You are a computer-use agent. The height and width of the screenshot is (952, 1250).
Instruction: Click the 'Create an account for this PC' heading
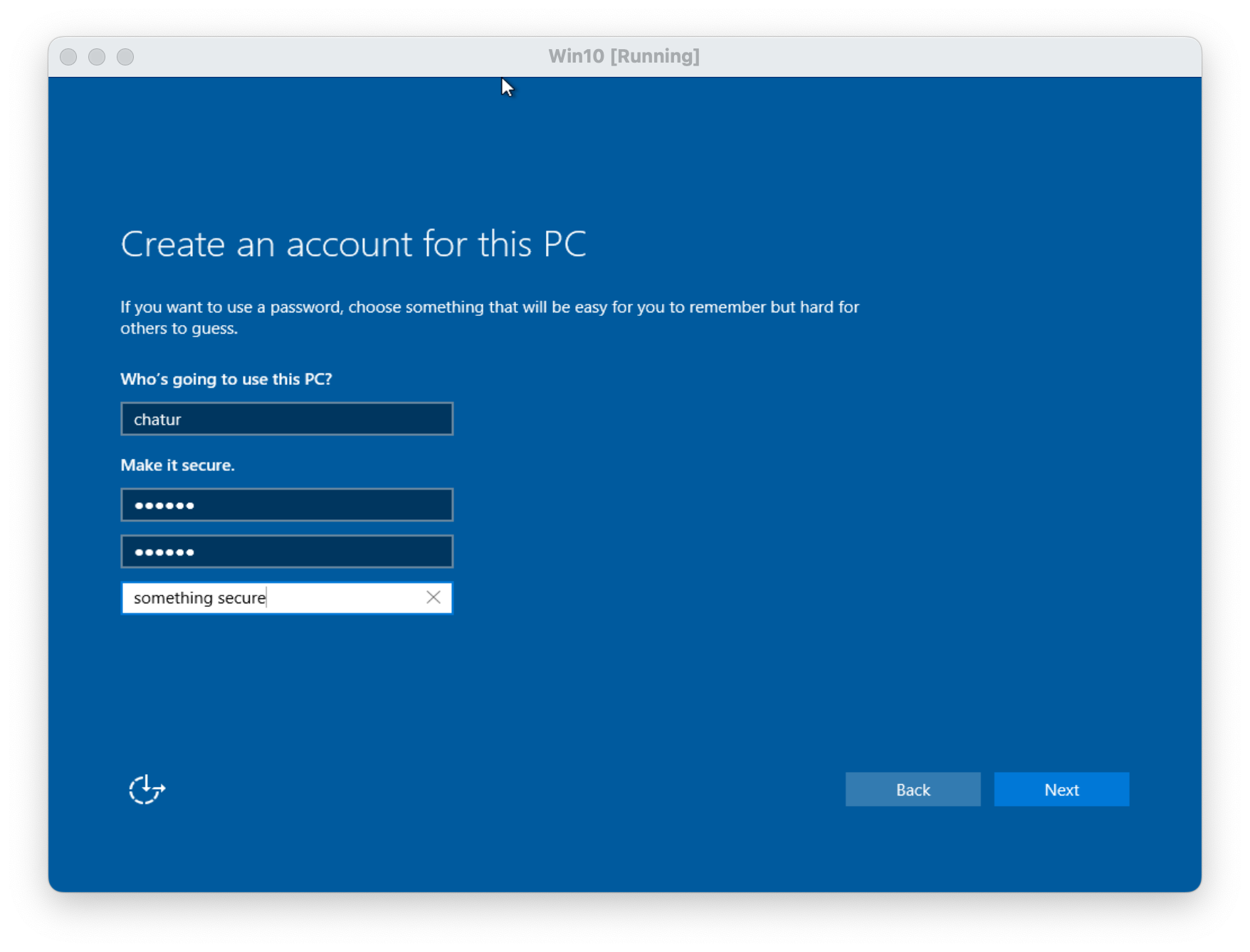(353, 244)
